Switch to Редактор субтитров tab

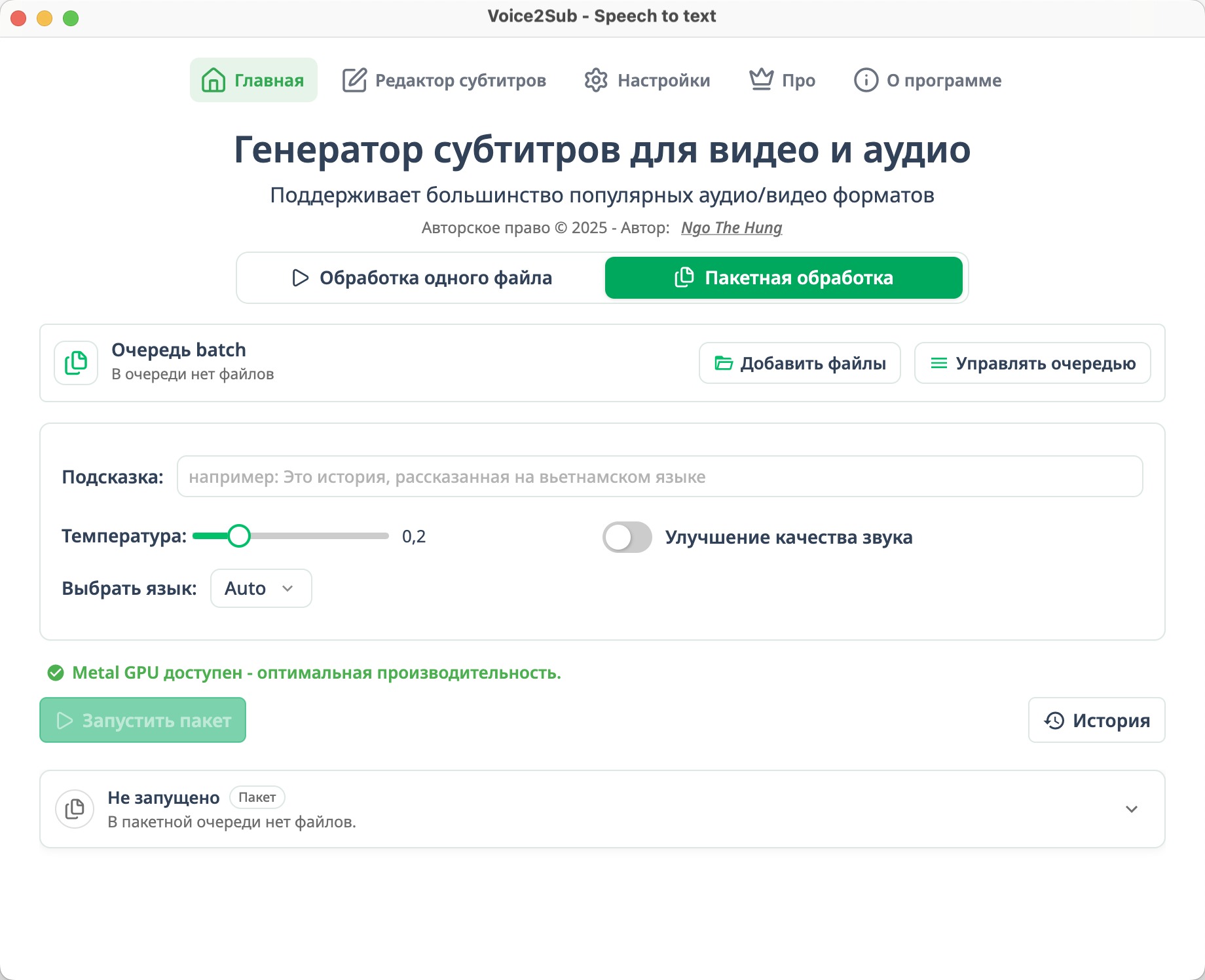[x=444, y=80]
